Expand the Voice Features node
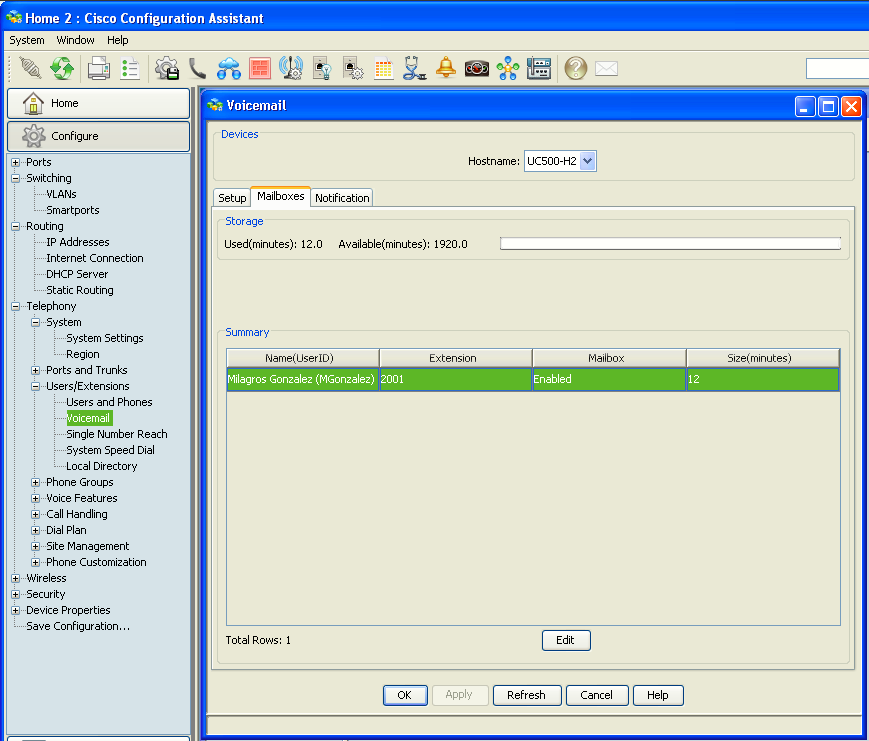 pos(35,498)
